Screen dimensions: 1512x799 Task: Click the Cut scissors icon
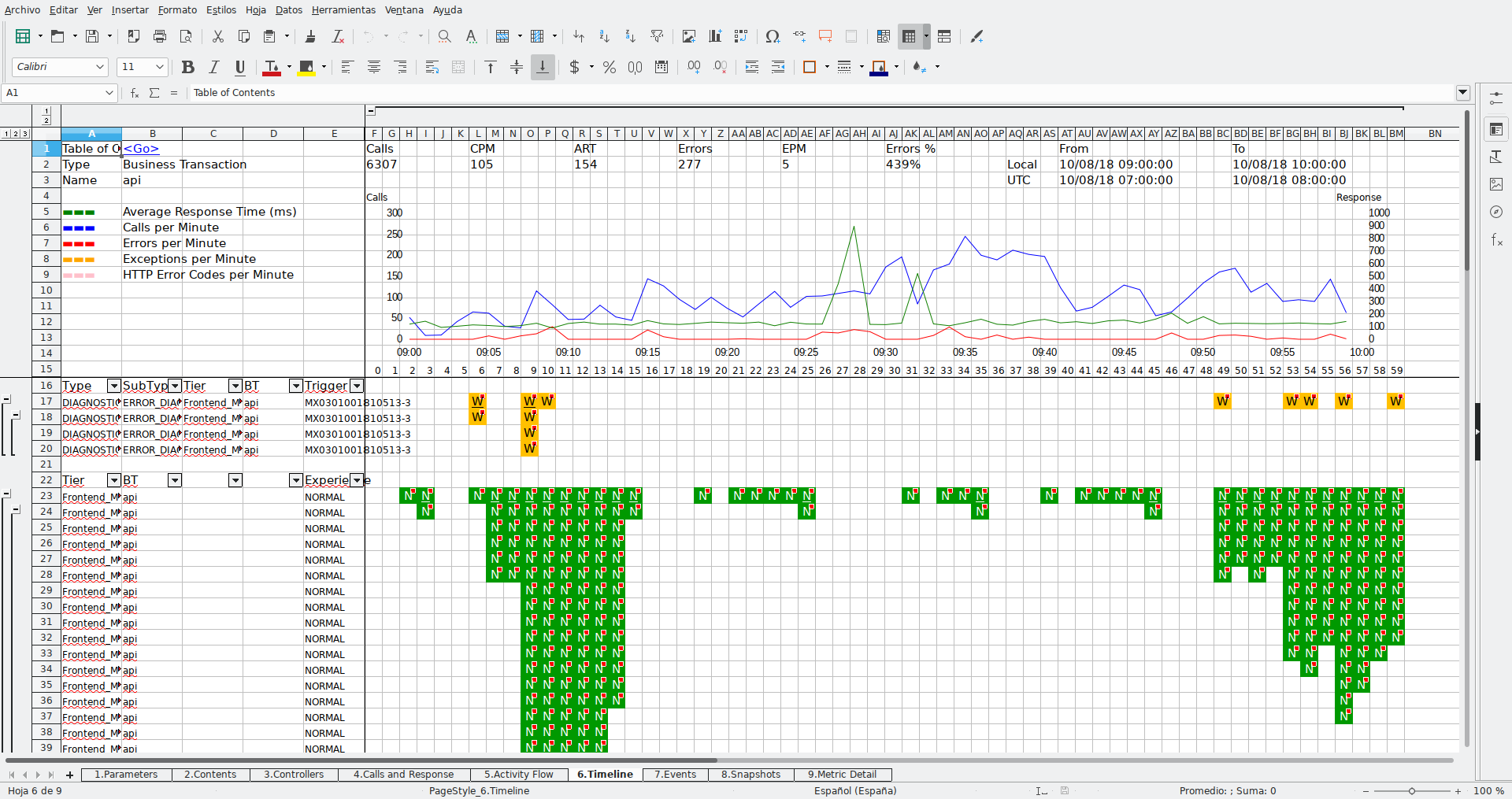click(218, 36)
